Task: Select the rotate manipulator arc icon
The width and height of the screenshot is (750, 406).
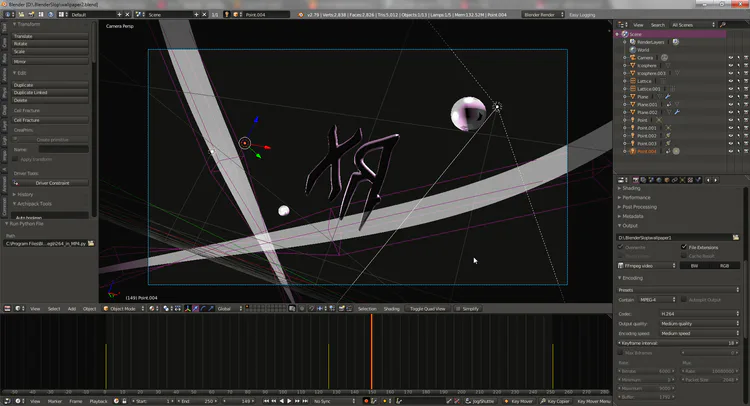Action: (x=203, y=308)
